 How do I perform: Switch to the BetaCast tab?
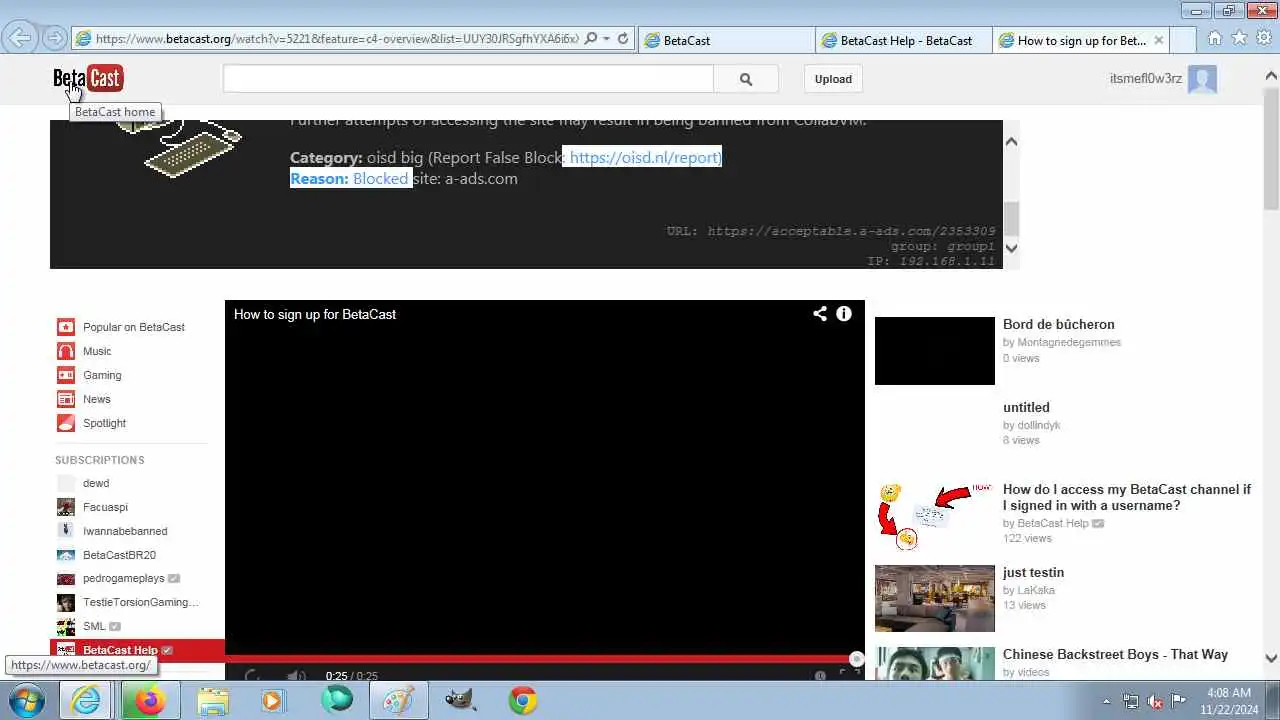click(726, 40)
